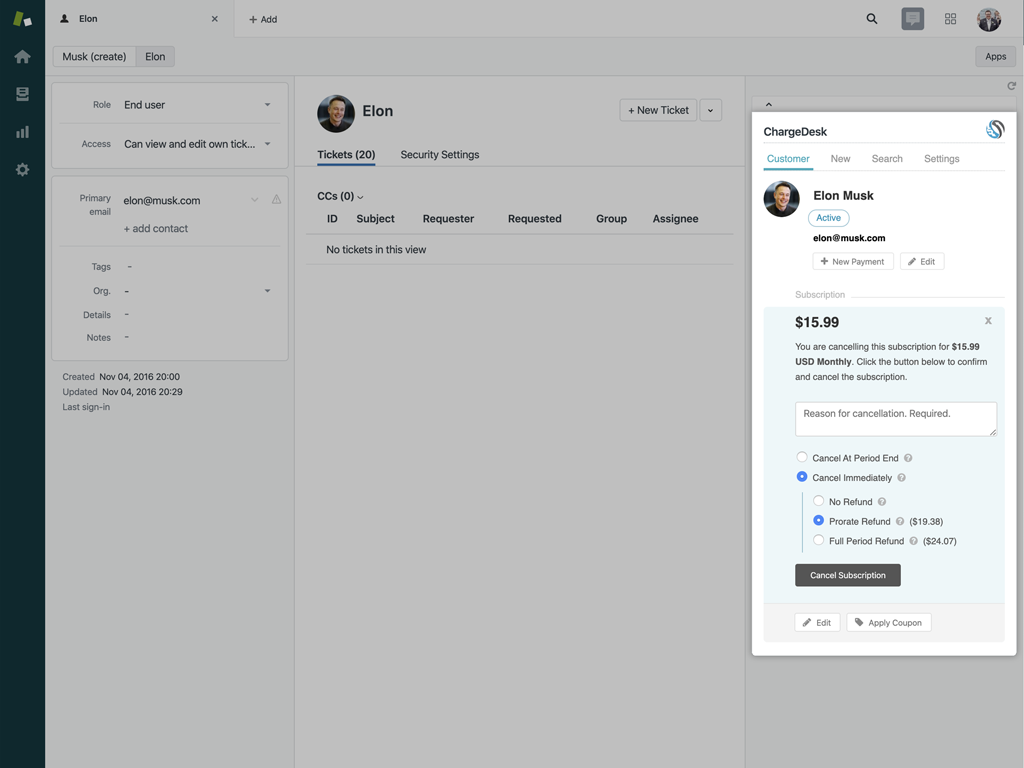The height and width of the screenshot is (768, 1024).
Task: Open the Admin gear icon
Action: [x=22, y=170]
